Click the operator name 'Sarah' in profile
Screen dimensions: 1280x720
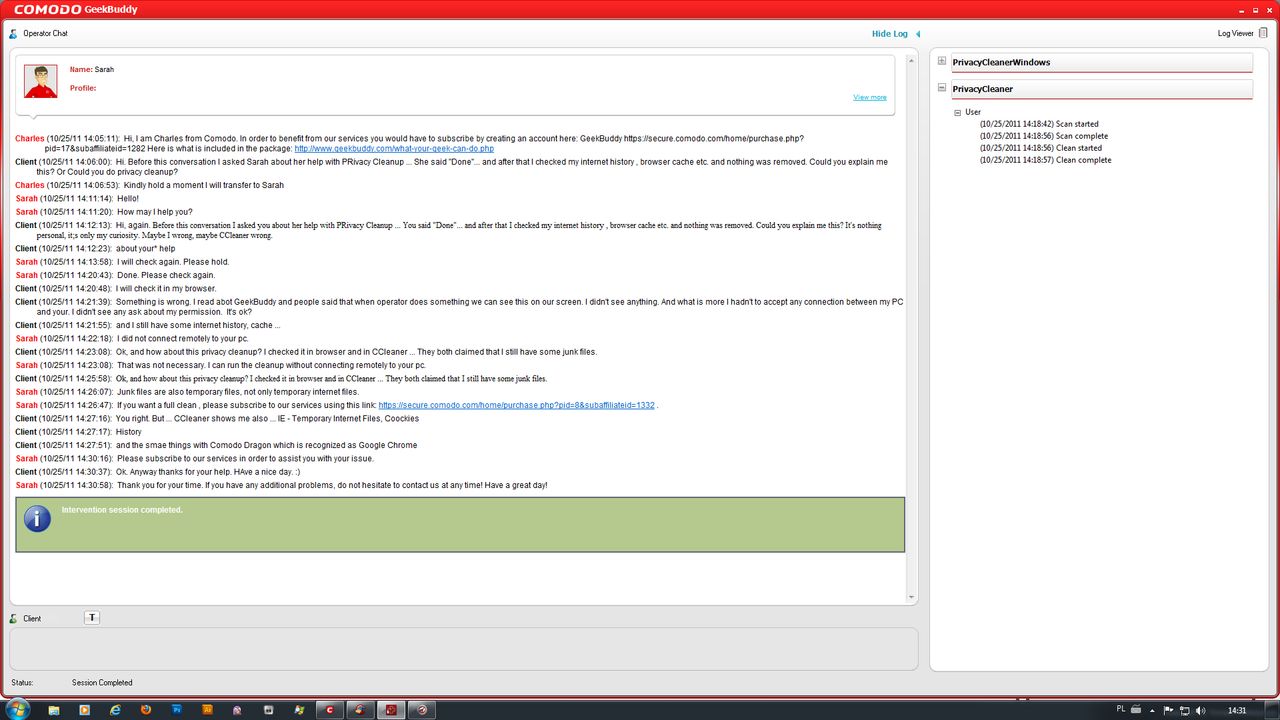pyautogui.click(x=104, y=70)
